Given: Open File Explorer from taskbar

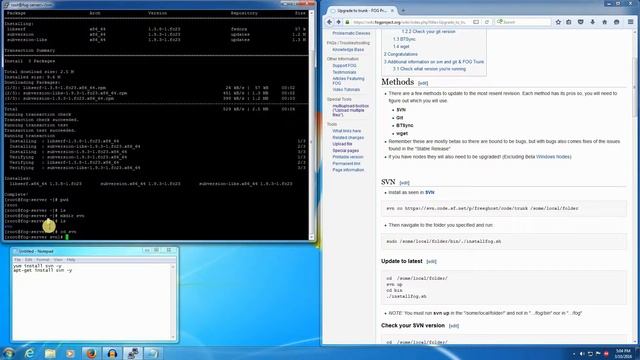Looking at the screenshot, I should point(50,353).
